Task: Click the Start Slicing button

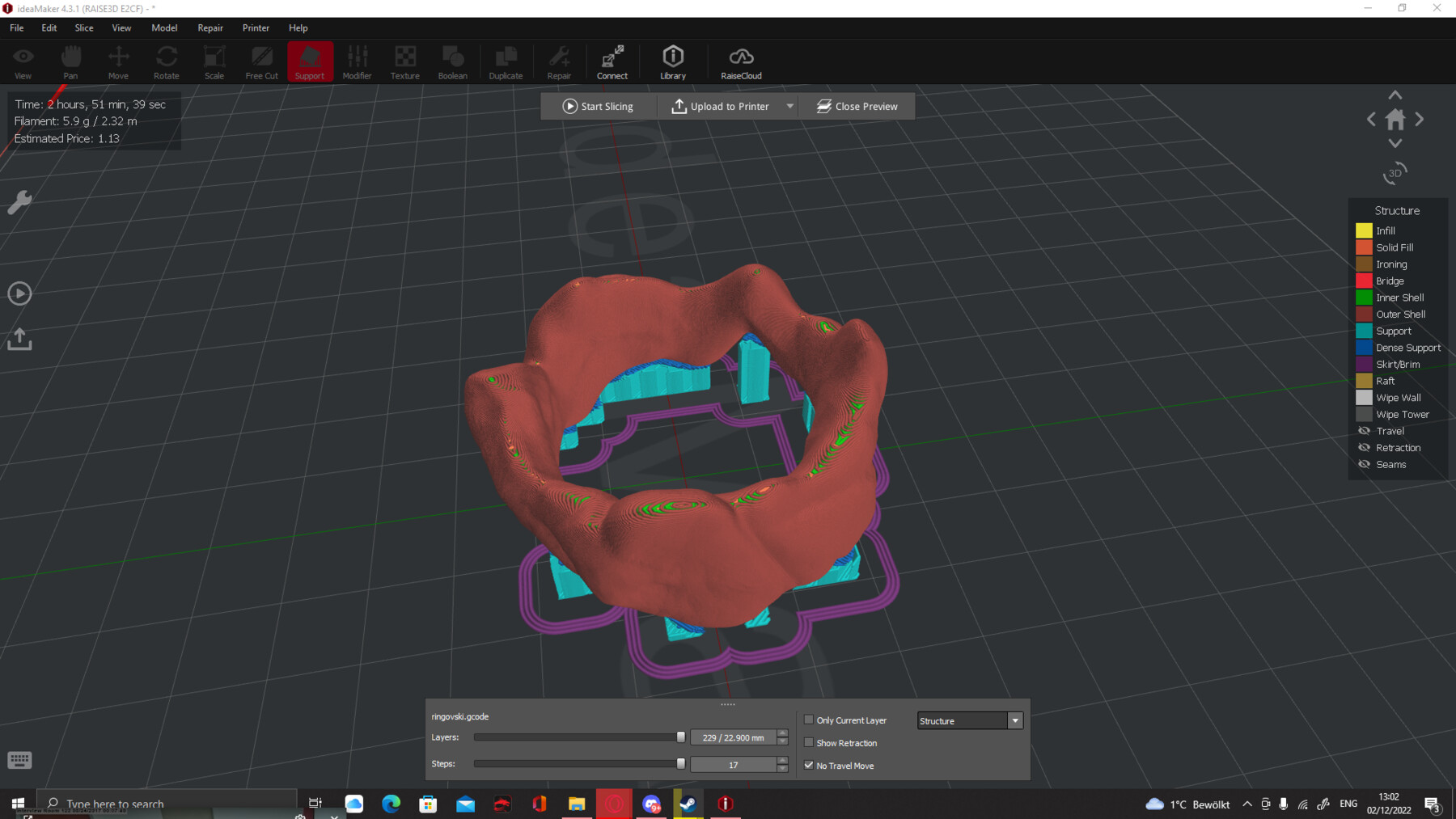Action: (599, 106)
